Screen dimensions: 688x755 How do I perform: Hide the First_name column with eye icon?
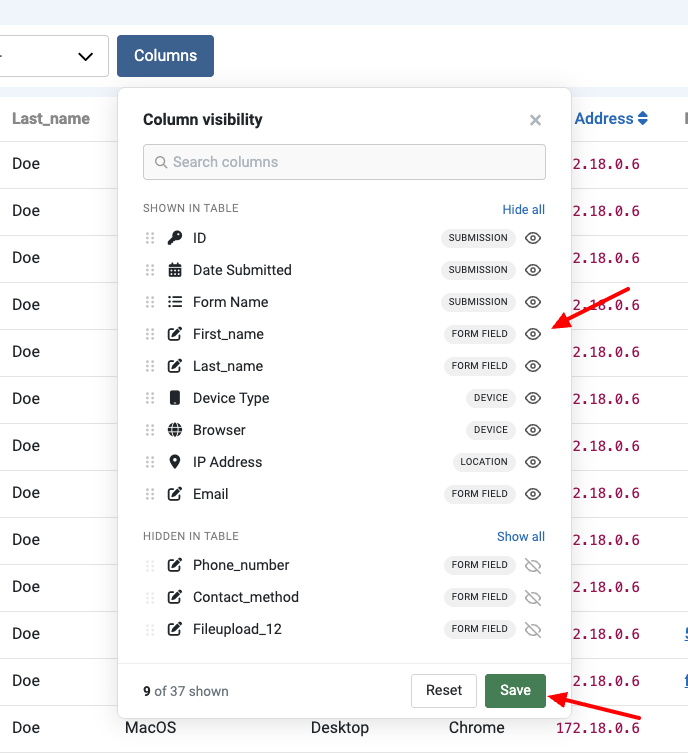[533, 334]
